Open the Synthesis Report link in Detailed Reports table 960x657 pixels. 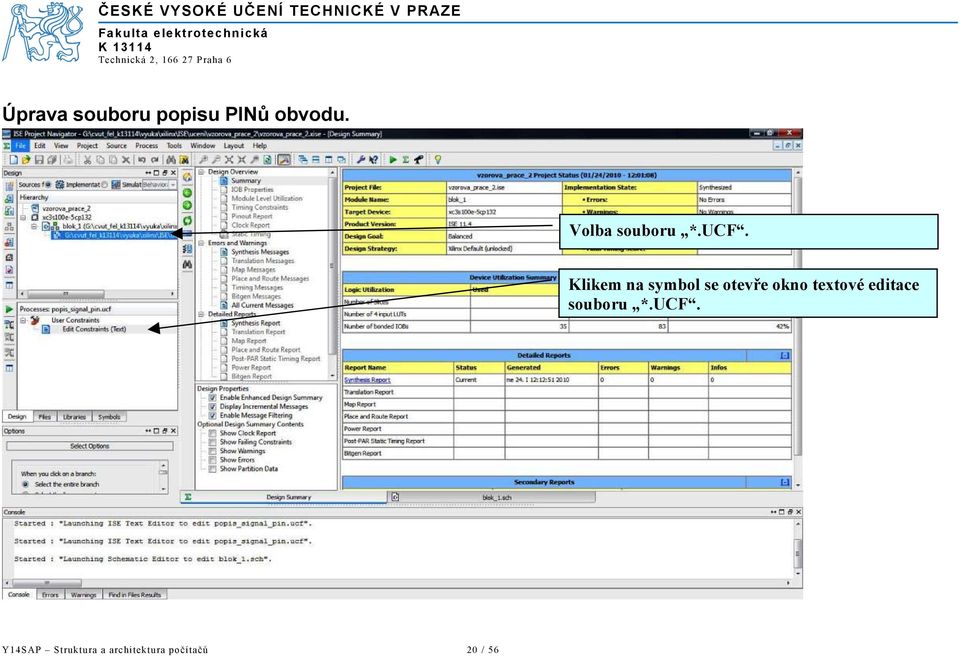(367, 380)
